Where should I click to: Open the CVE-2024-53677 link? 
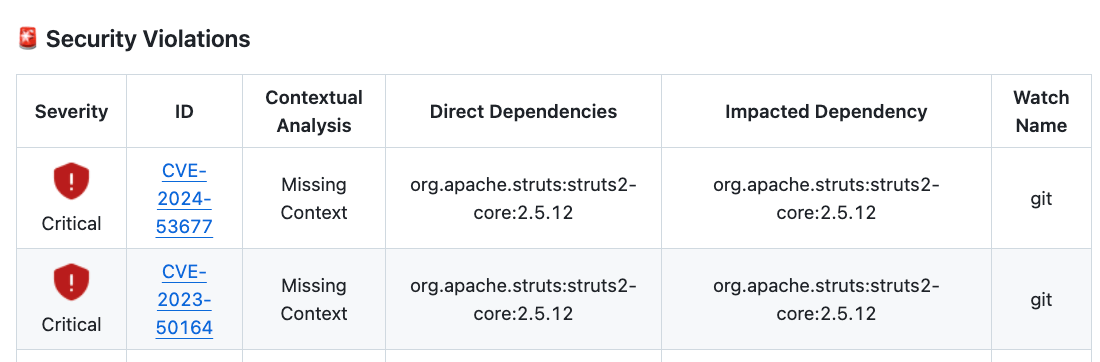click(x=185, y=199)
